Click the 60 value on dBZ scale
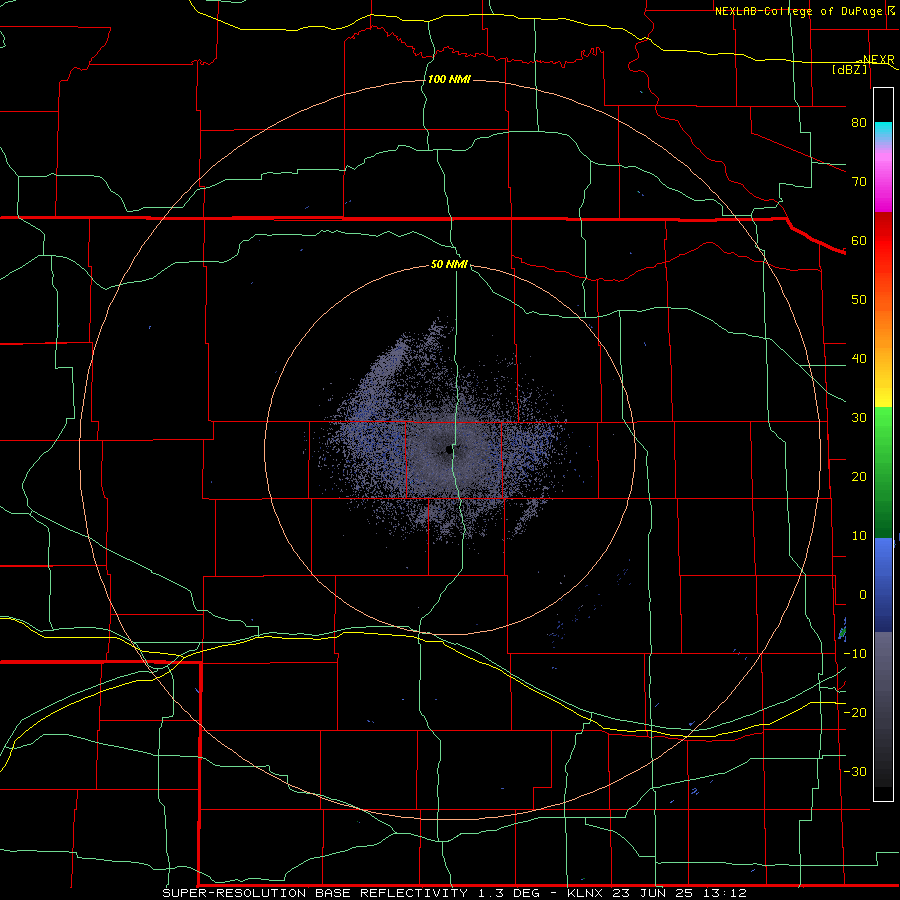The image size is (900, 900). (x=859, y=240)
